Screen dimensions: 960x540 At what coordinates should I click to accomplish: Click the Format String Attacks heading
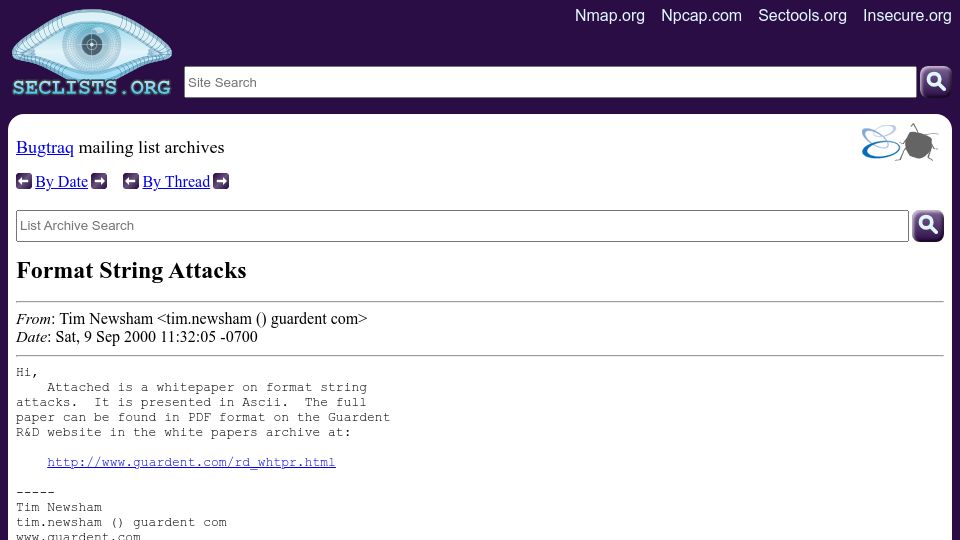pyautogui.click(x=131, y=271)
